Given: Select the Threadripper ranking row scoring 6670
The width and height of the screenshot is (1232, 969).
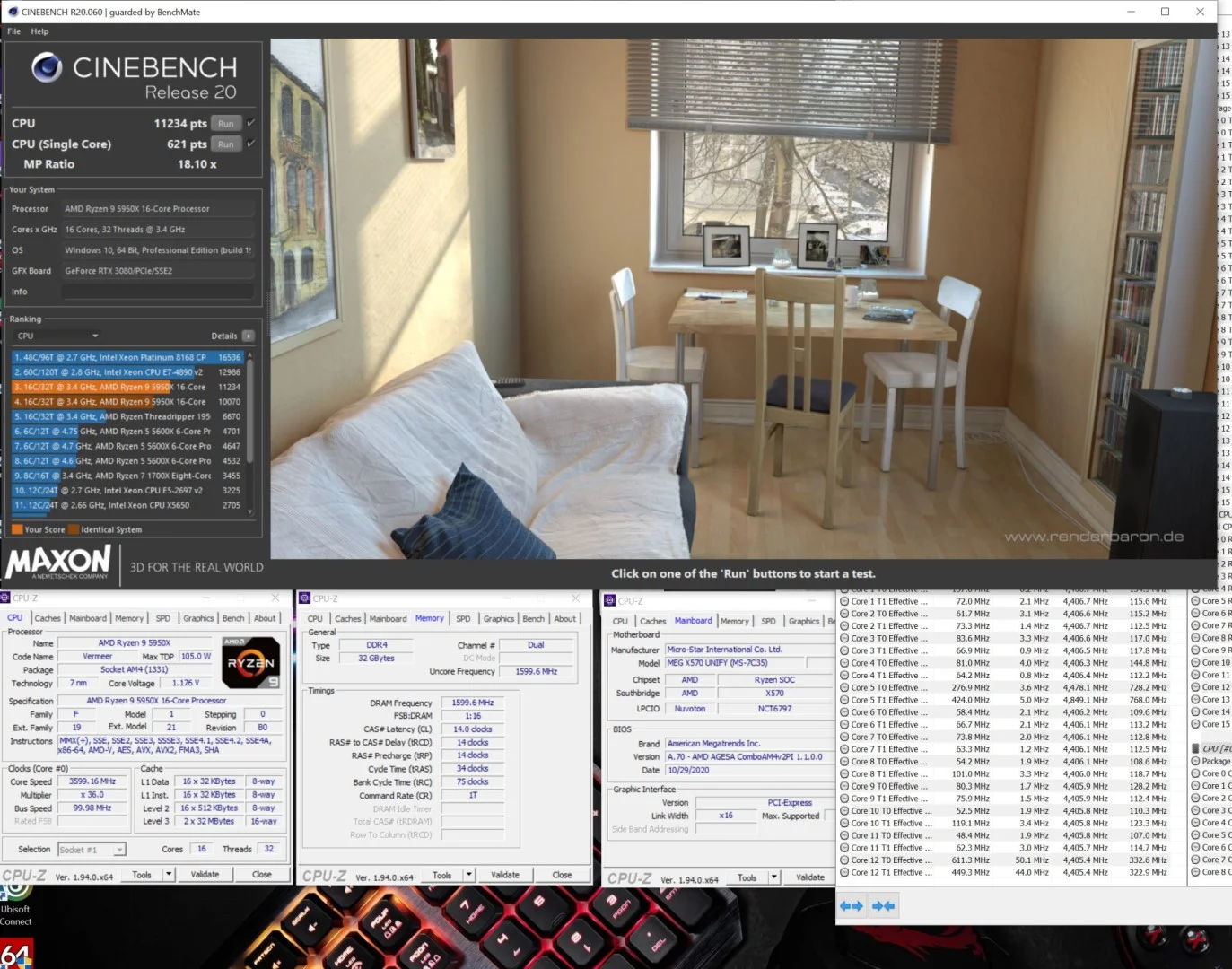Looking at the screenshot, I should coord(127,416).
